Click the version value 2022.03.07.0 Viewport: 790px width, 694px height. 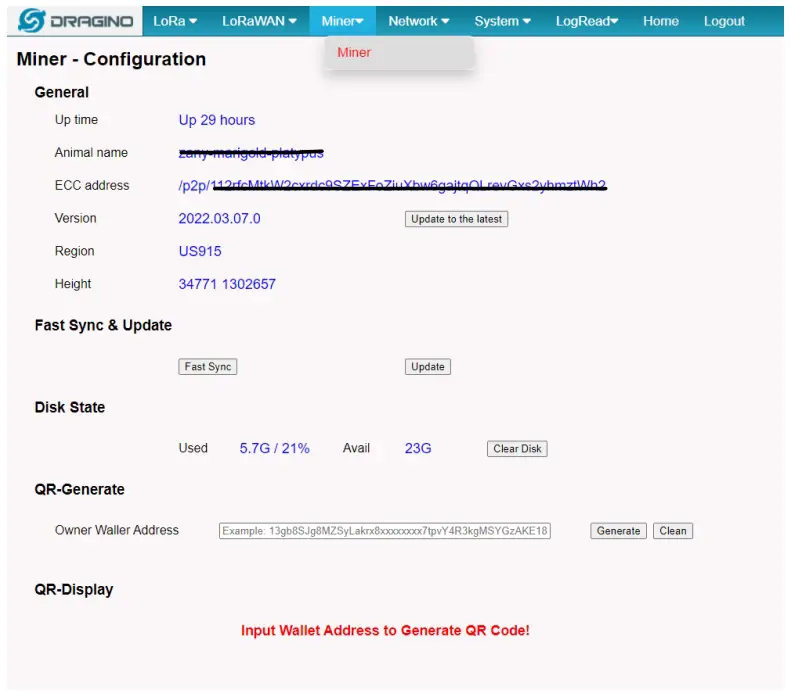(x=219, y=219)
